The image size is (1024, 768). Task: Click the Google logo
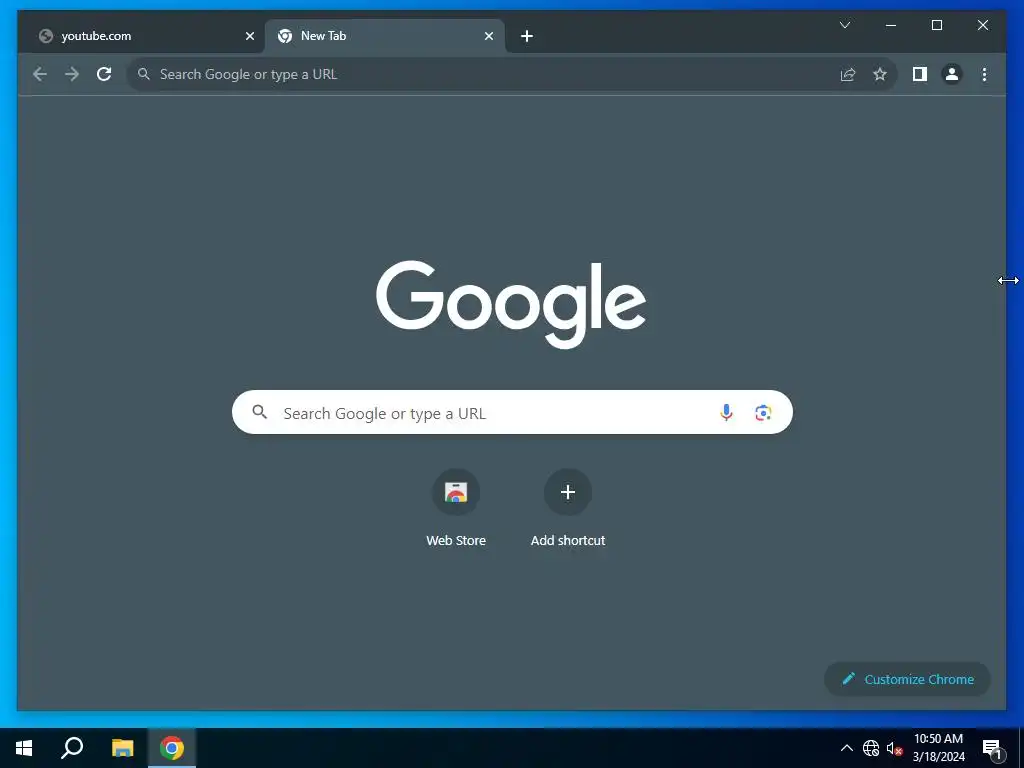(x=511, y=304)
